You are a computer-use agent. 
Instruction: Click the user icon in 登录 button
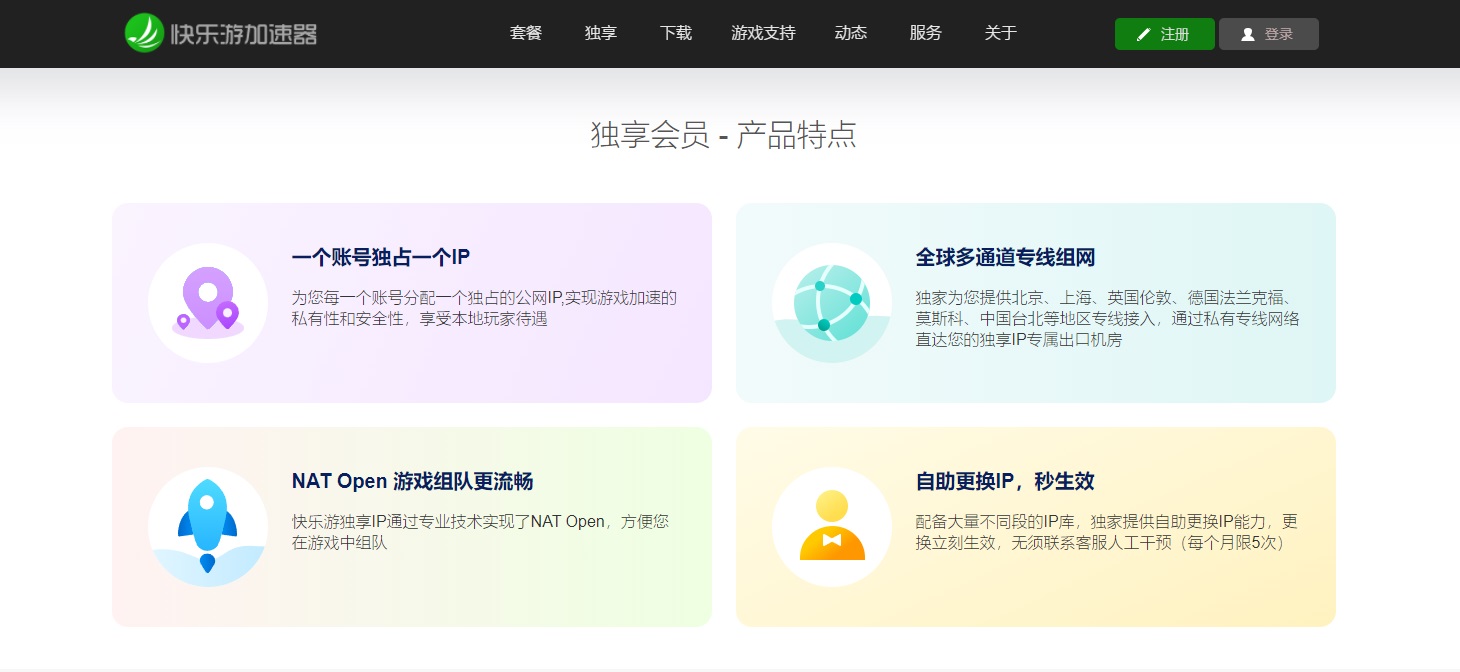[1248, 34]
